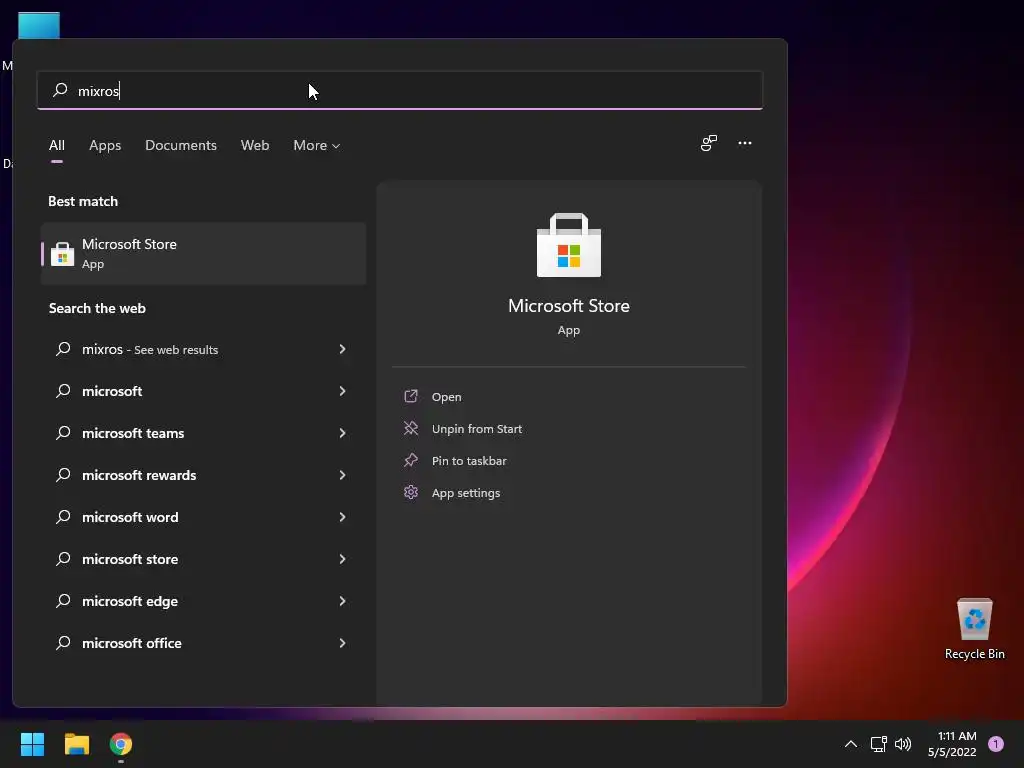1024x768 pixels.
Task: Click search icon beside microsoft teams
Action: 63,432
